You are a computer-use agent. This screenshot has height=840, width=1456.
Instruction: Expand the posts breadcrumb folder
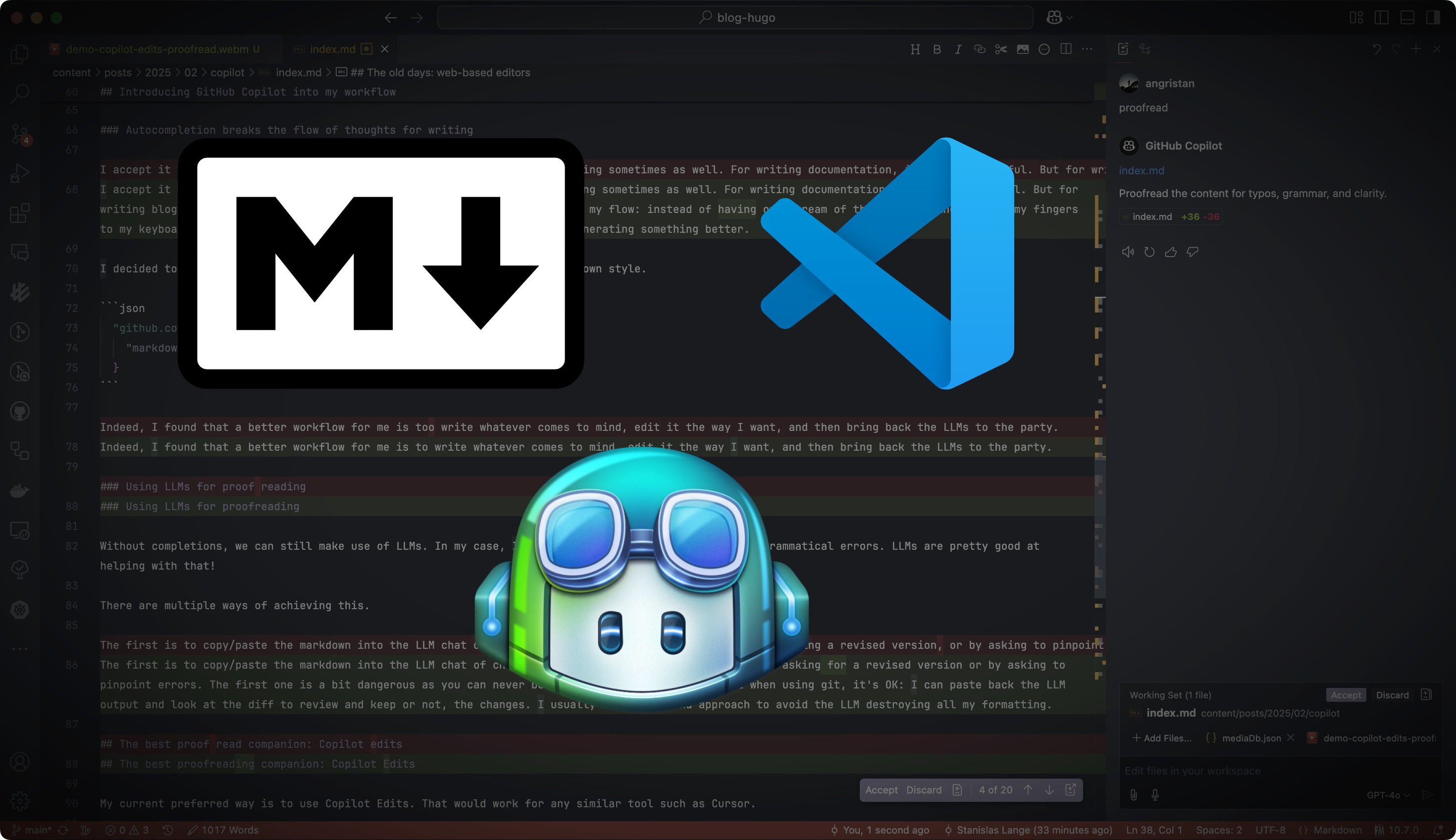tap(118, 73)
